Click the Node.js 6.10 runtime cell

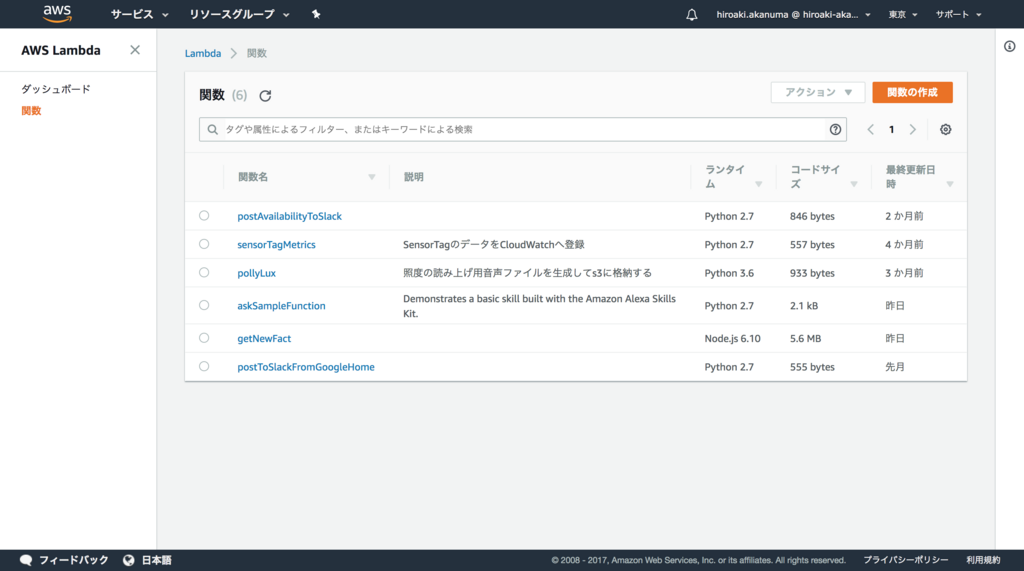click(x=732, y=338)
